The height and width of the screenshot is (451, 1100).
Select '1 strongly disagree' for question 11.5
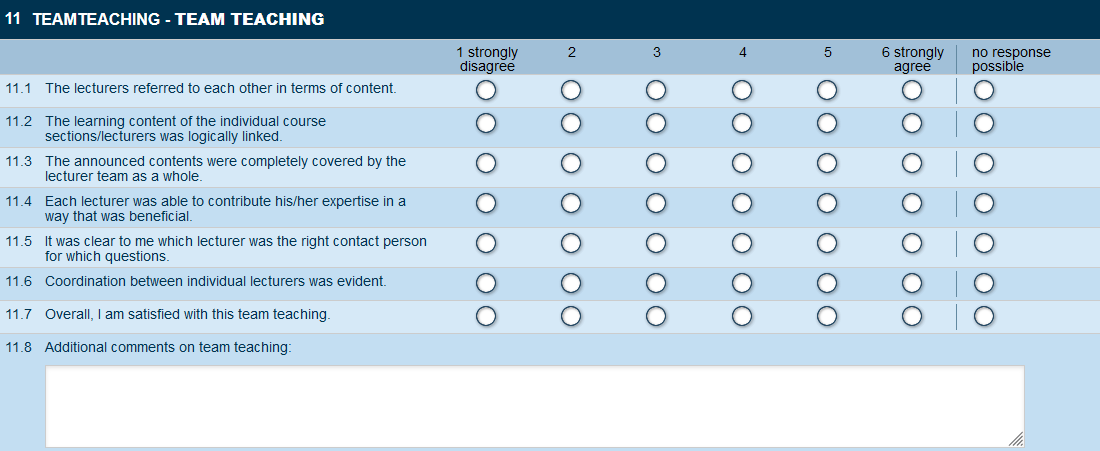(486, 244)
